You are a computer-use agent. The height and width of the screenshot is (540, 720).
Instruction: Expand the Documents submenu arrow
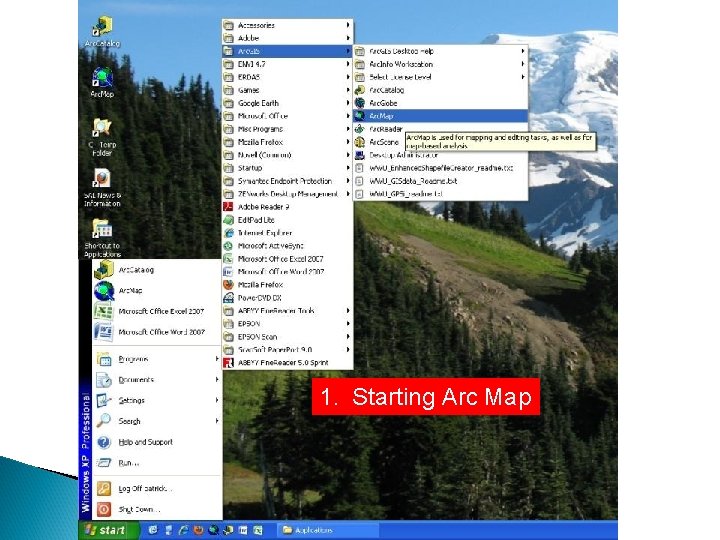(217, 380)
